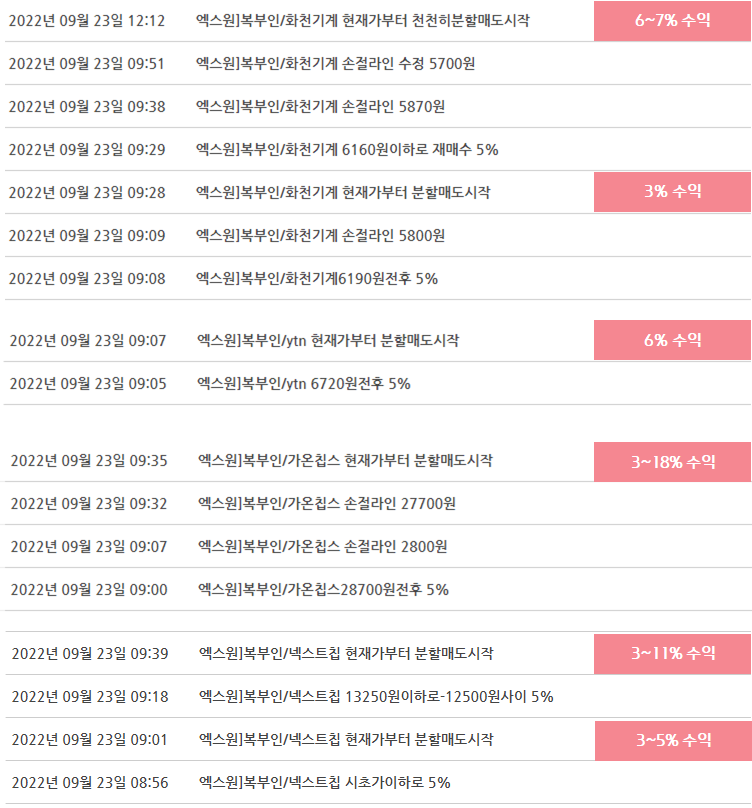This screenshot has height=808, width=752.
Task: Click the 6% 수익 badge for ytn
Action: tap(672, 340)
